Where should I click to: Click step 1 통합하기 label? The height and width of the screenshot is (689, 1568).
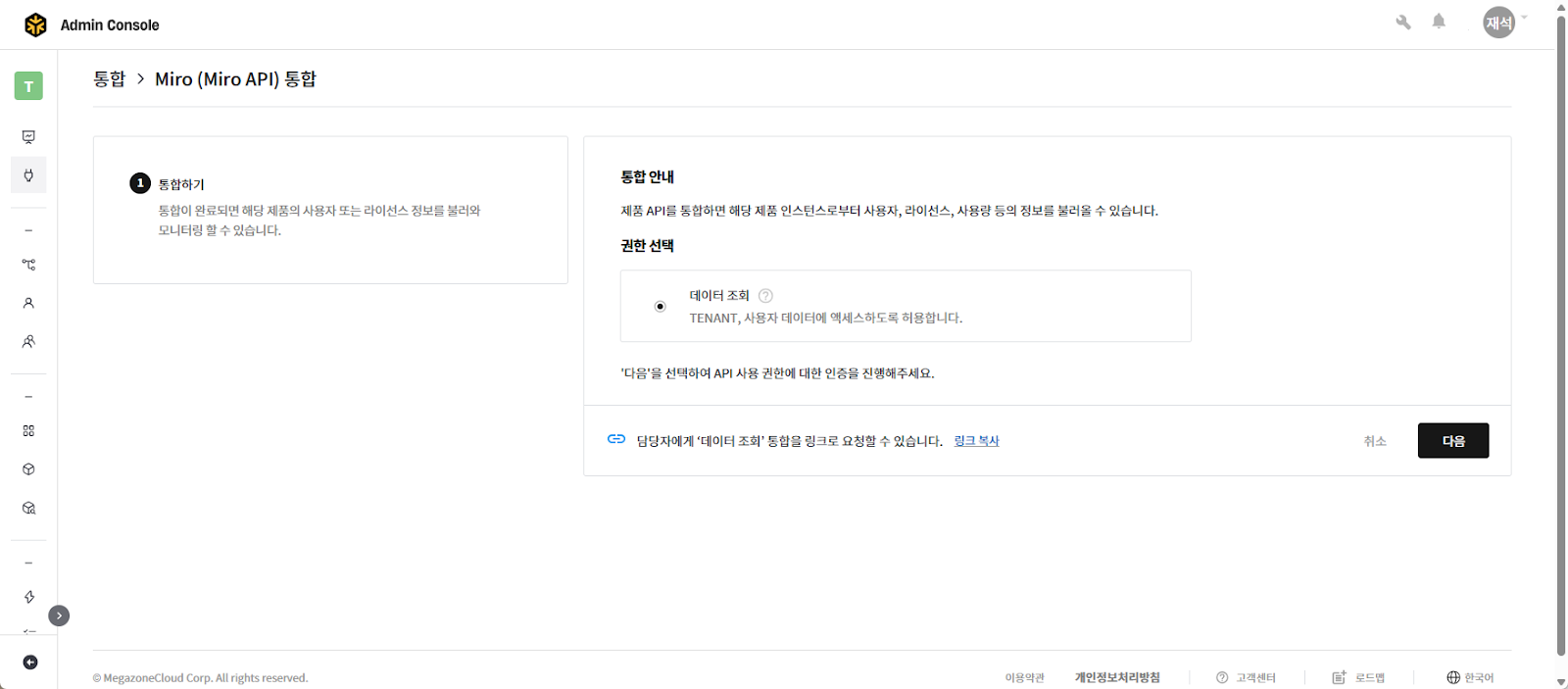pos(181,184)
